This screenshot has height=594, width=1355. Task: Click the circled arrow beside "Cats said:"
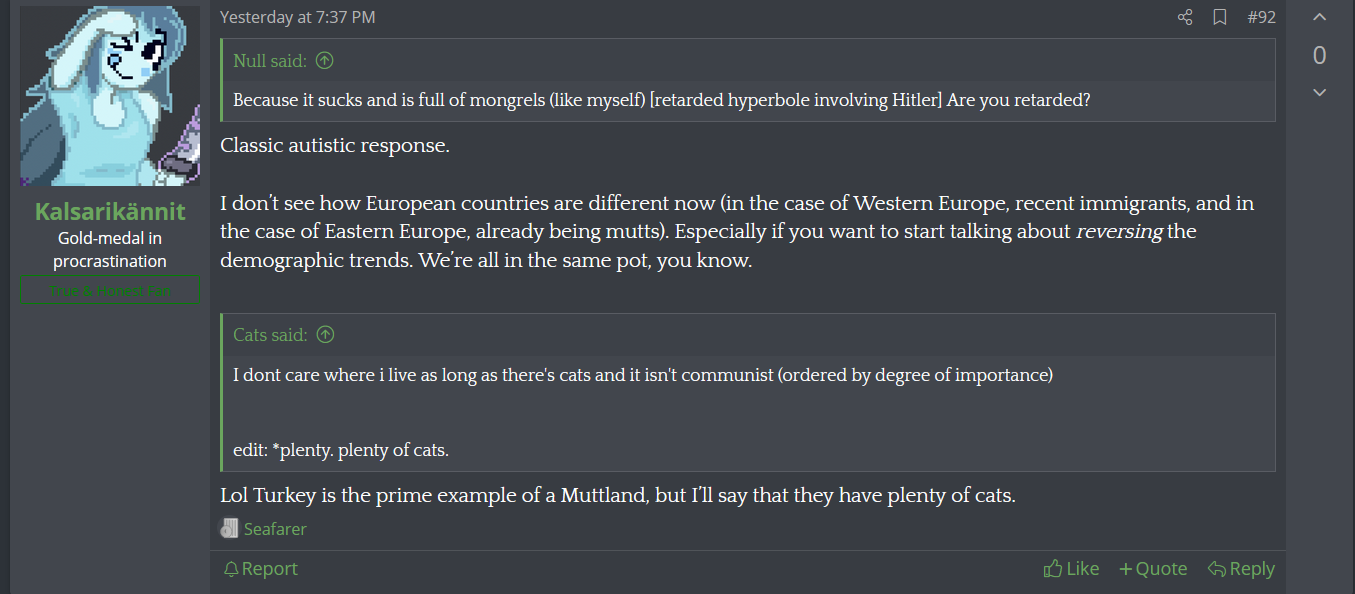pyautogui.click(x=325, y=335)
